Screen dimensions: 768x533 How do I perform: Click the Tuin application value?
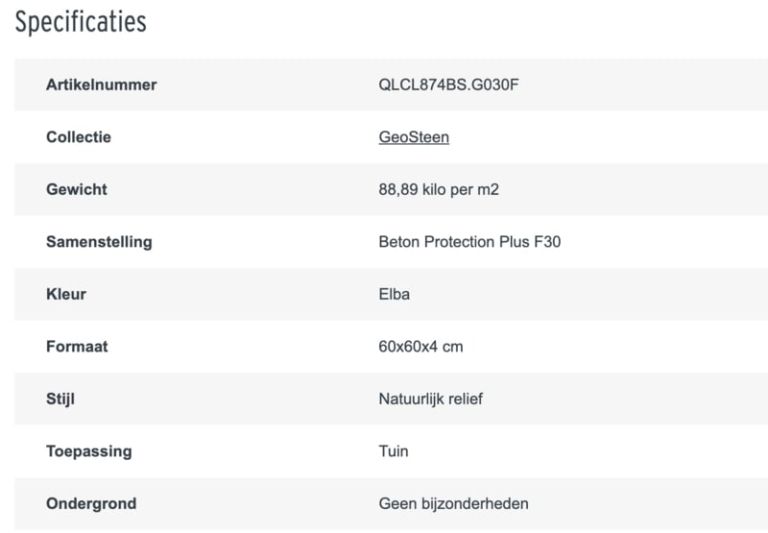[393, 451]
